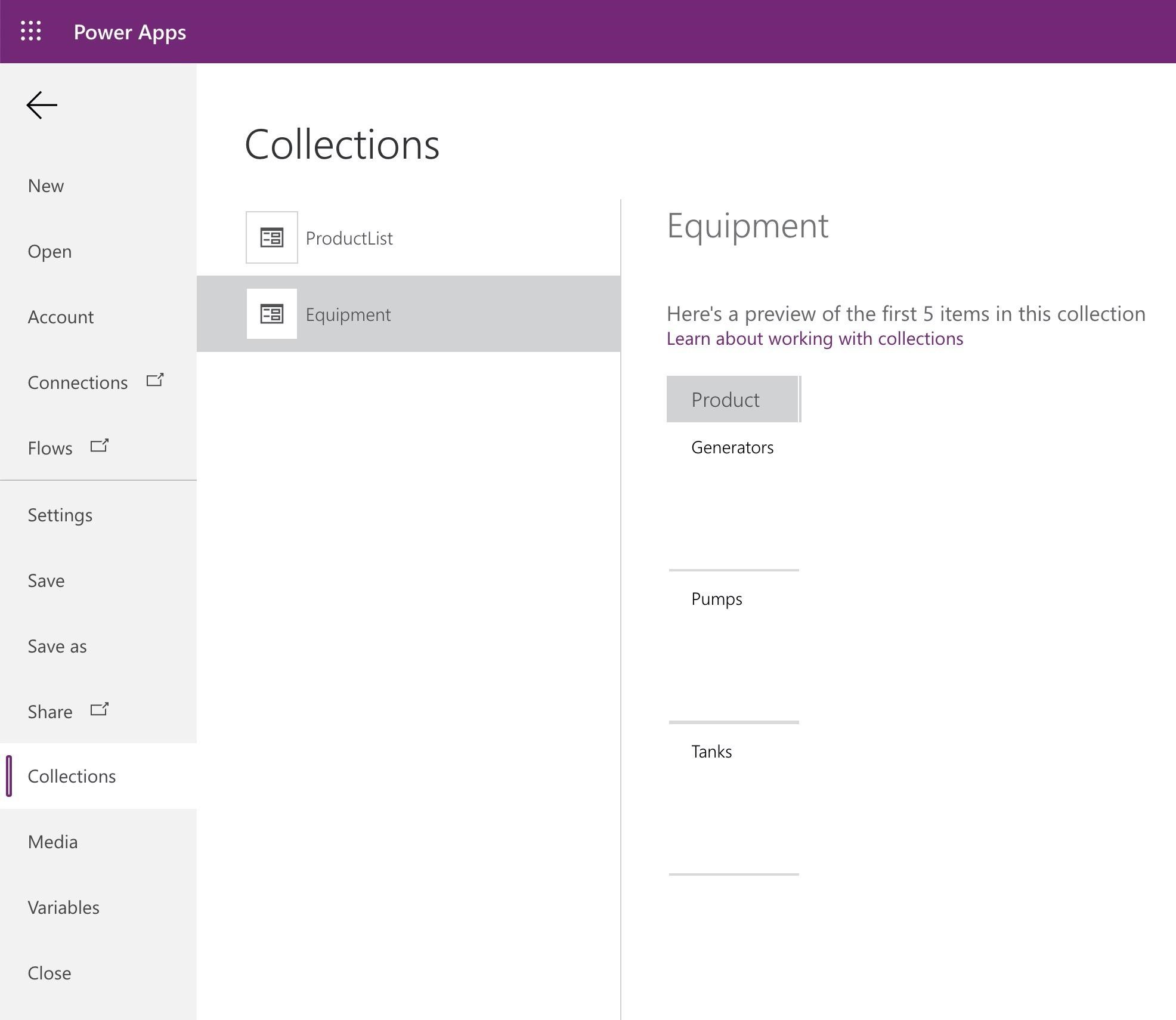Screen dimensions: 1176x1020
Task: Open the app launcher waffle icon
Action: tap(31, 31)
